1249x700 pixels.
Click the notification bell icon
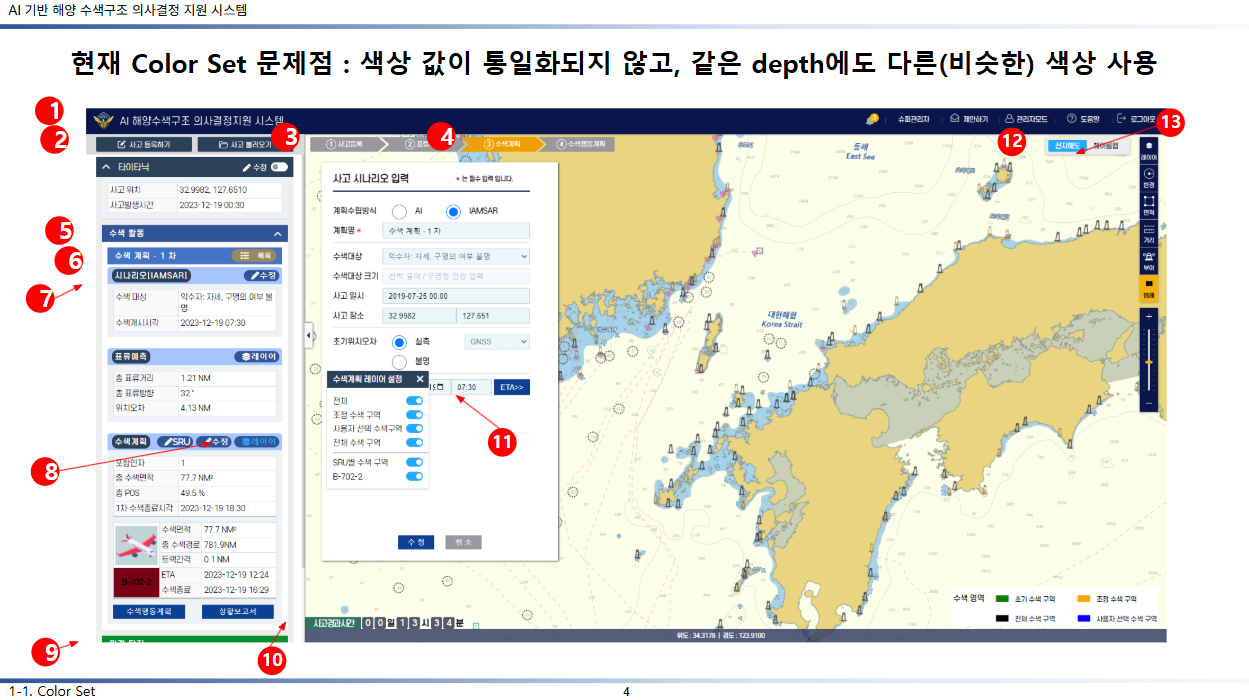pos(871,119)
